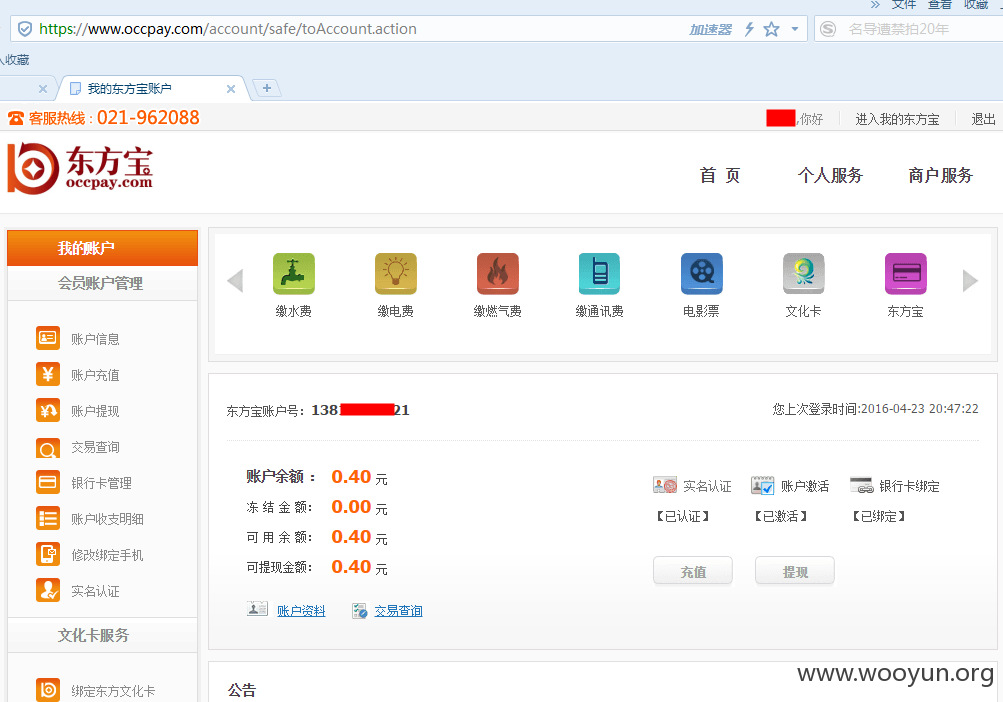Click 进入我的东方宝 link
This screenshot has height=702, width=1003.
point(897,119)
